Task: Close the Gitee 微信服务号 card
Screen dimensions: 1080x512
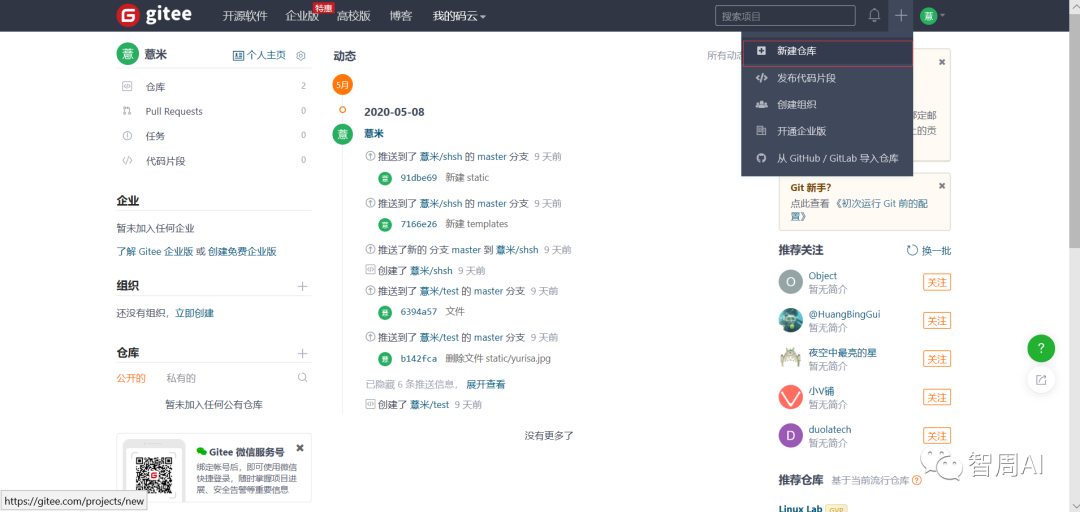Action: (x=300, y=448)
